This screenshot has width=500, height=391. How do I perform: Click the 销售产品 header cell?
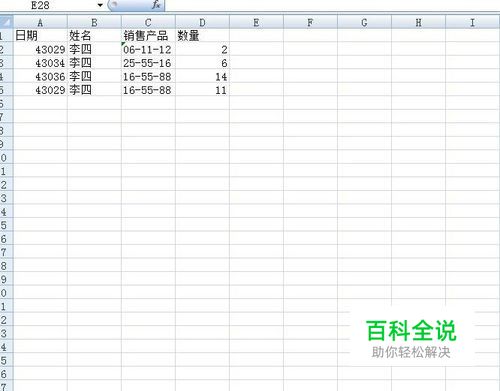148,35
